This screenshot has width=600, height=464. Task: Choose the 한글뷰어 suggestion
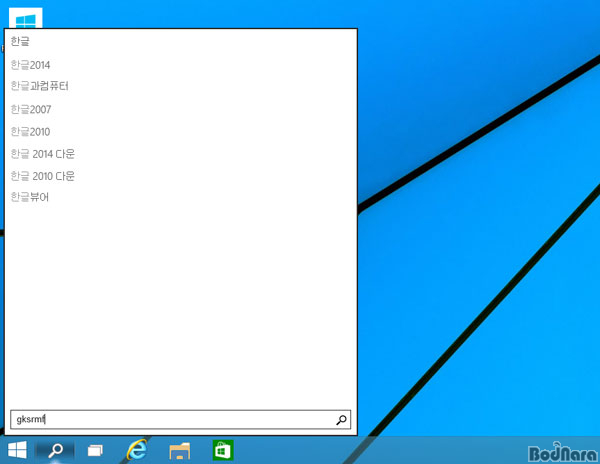pos(30,197)
